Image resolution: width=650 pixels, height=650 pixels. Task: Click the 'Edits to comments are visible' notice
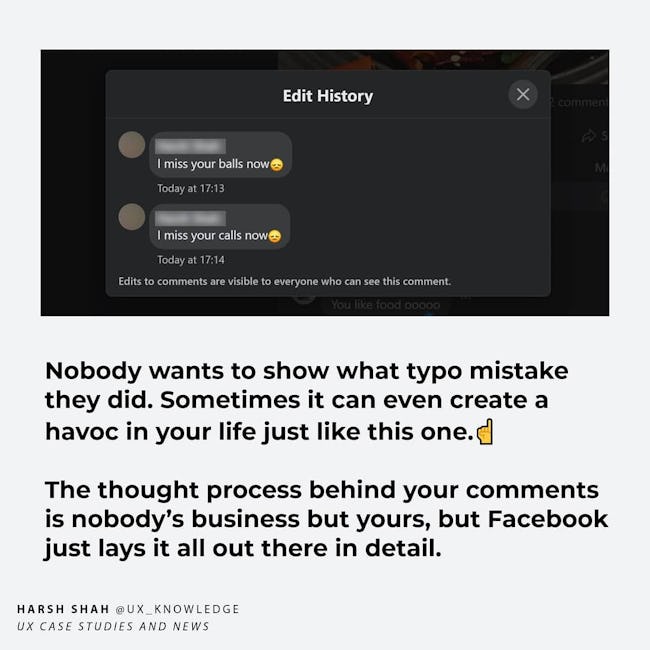click(284, 281)
